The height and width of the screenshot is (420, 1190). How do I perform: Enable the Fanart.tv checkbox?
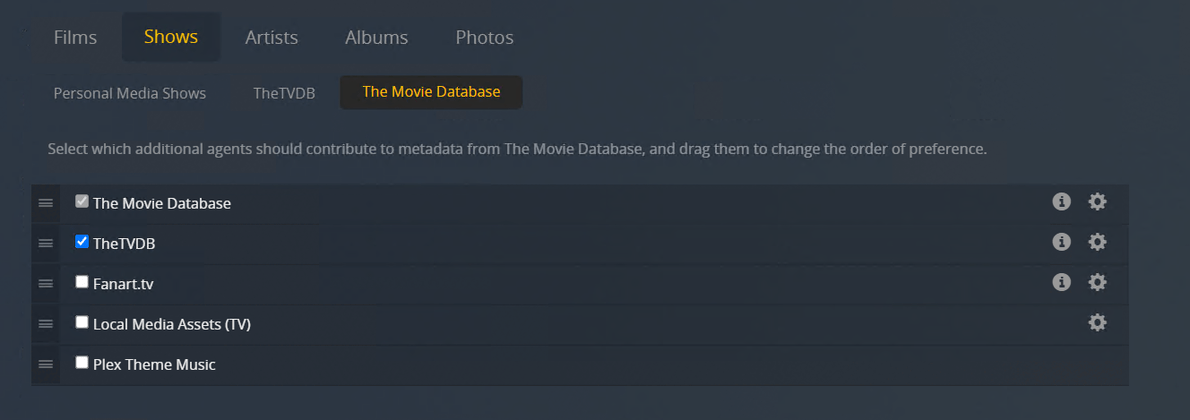point(82,282)
